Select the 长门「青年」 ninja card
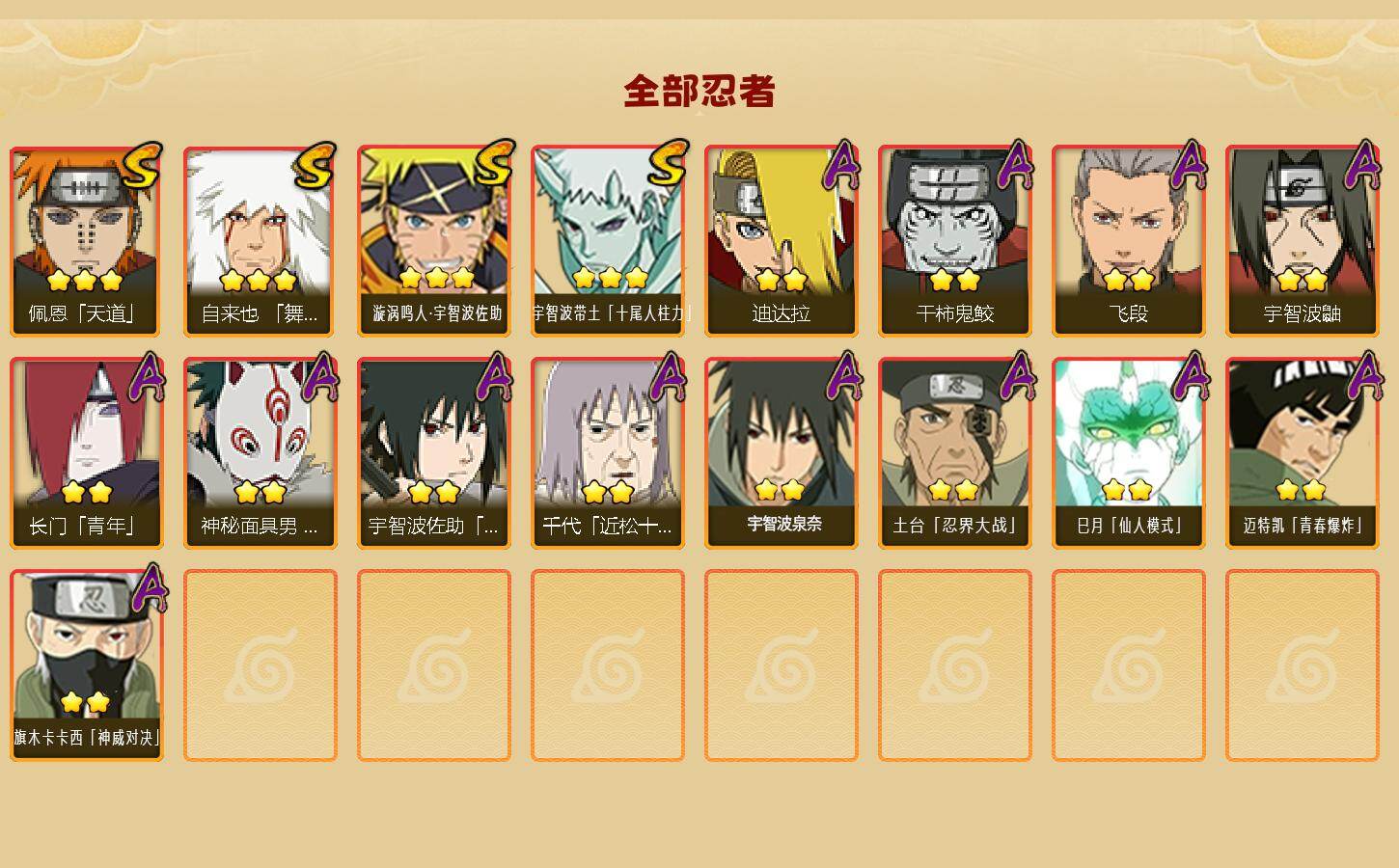The image size is (1399, 868). point(87,453)
